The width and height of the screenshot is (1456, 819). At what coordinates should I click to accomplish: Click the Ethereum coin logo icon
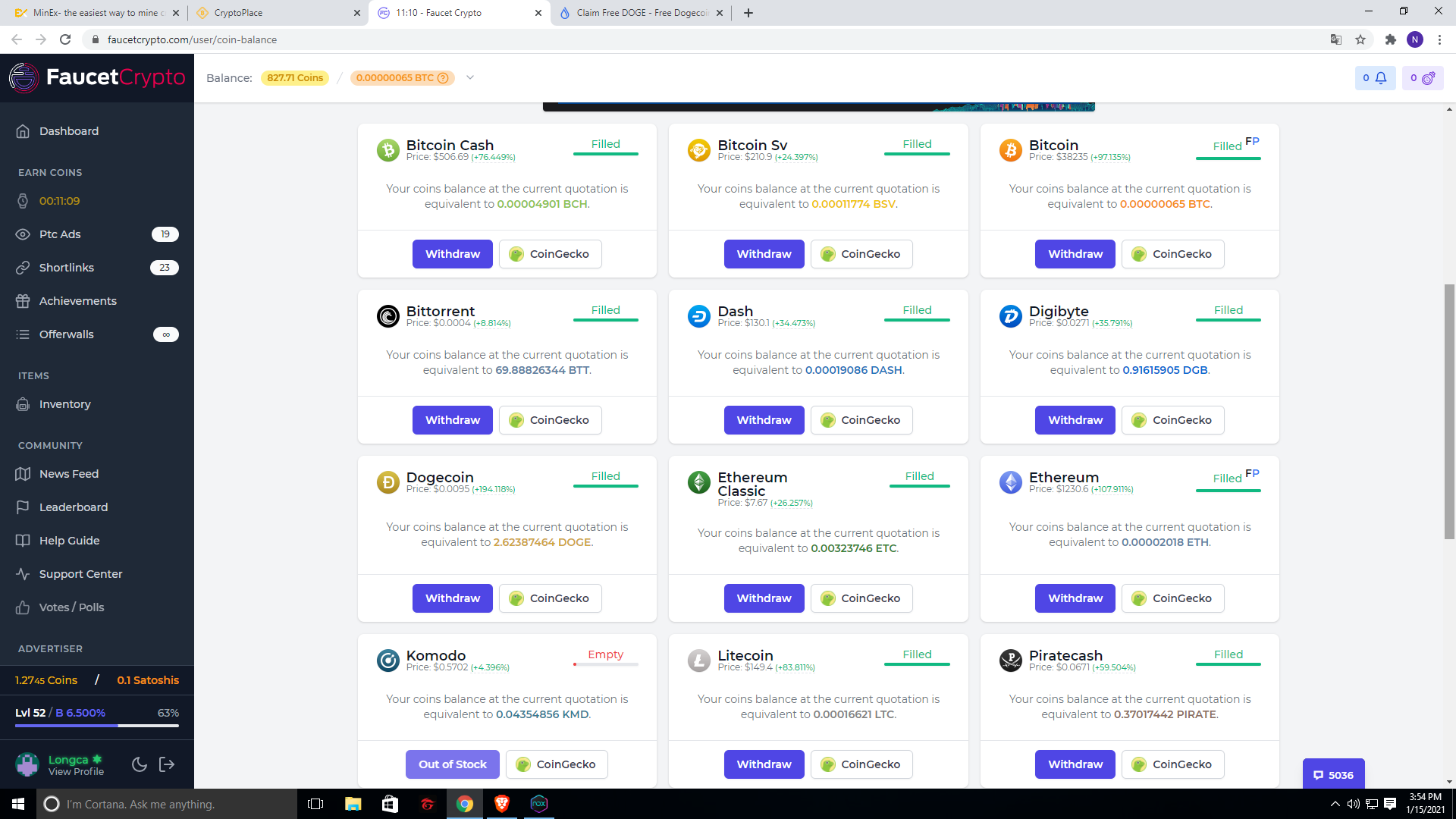tap(1010, 482)
